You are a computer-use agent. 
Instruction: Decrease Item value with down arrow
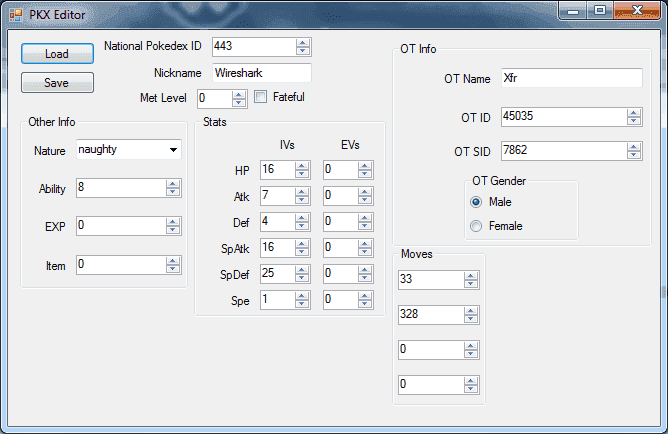173,269
